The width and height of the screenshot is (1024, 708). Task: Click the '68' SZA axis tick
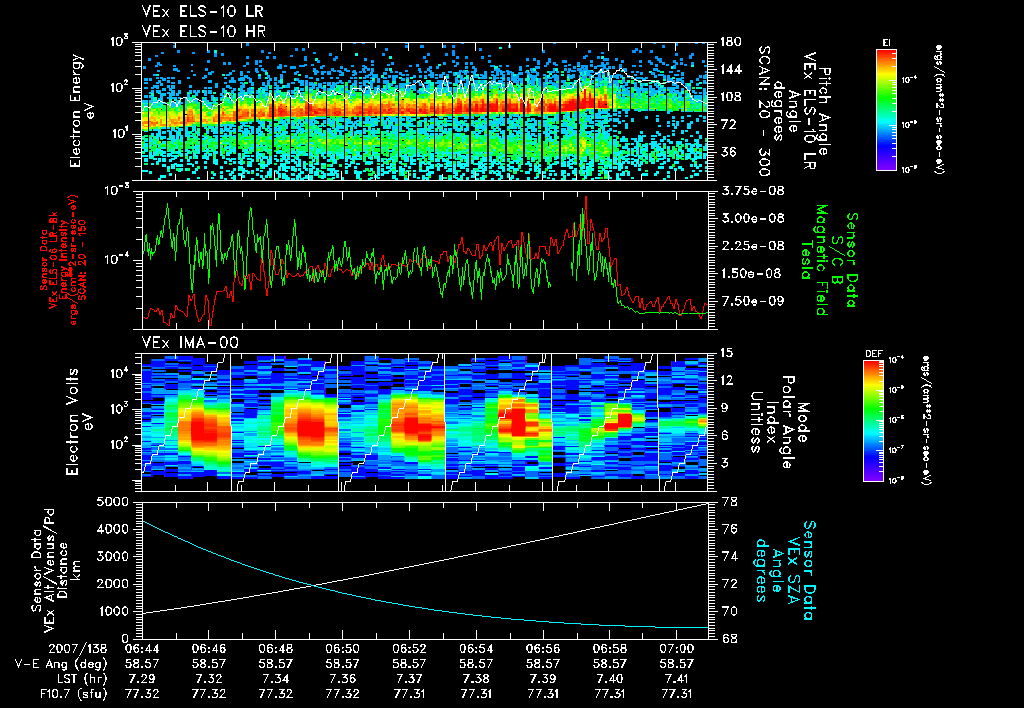coord(729,639)
